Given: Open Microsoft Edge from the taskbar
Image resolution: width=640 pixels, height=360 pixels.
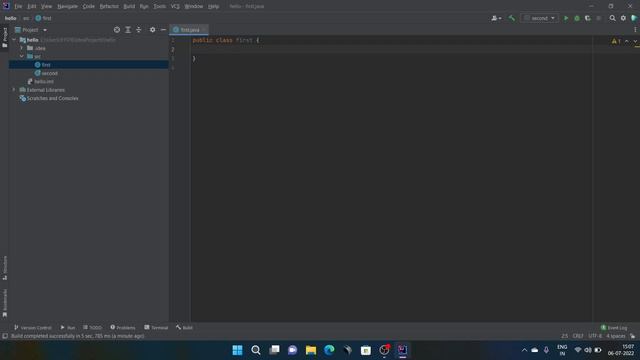Looking at the screenshot, I should (x=329, y=350).
